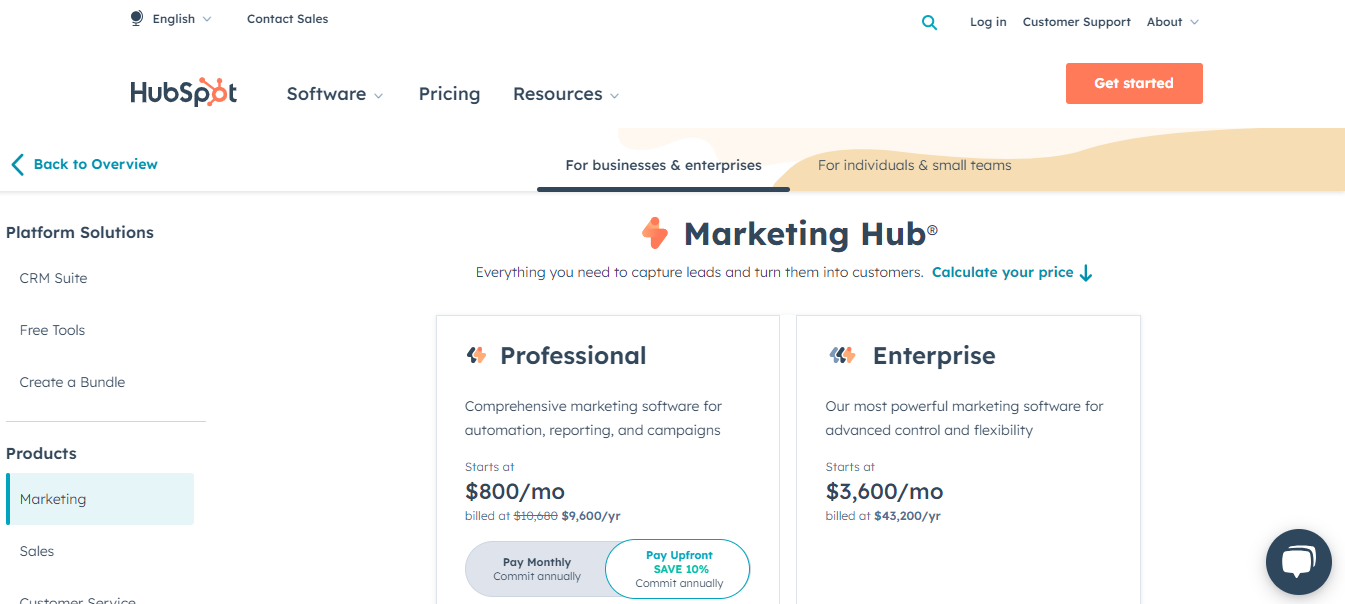Open the Software dropdown menu
Image resolution: width=1345 pixels, height=604 pixels.
coord(335,94)
